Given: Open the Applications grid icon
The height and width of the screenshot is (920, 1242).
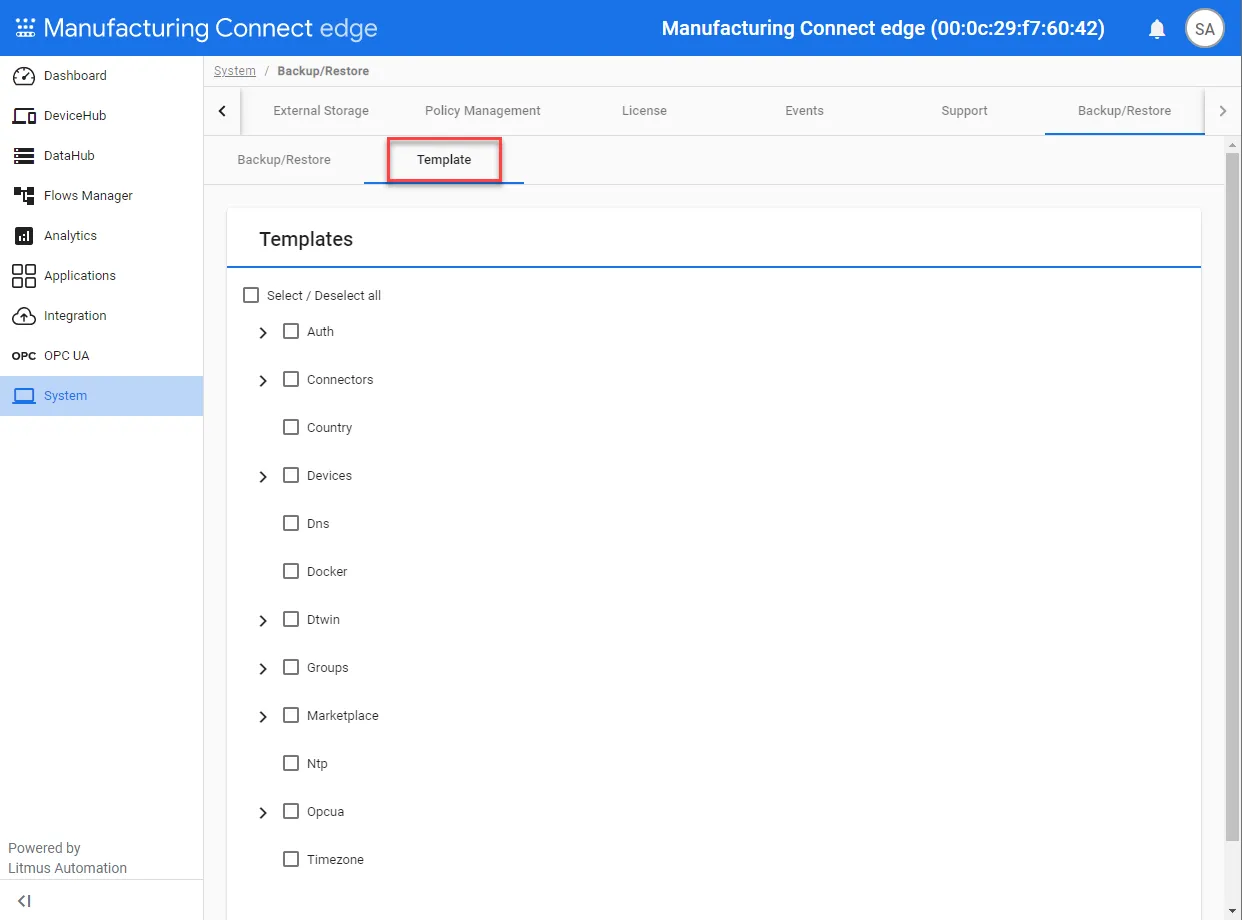Looking at the screenshot, I should click(x=24, y=276).
